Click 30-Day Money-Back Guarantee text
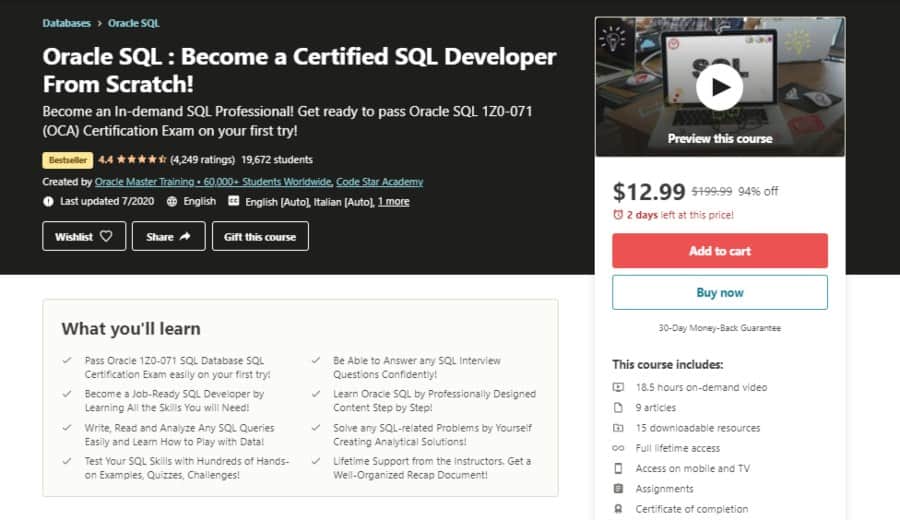Image resolution: width=900 pixels, height=520 pixels. 720,328
